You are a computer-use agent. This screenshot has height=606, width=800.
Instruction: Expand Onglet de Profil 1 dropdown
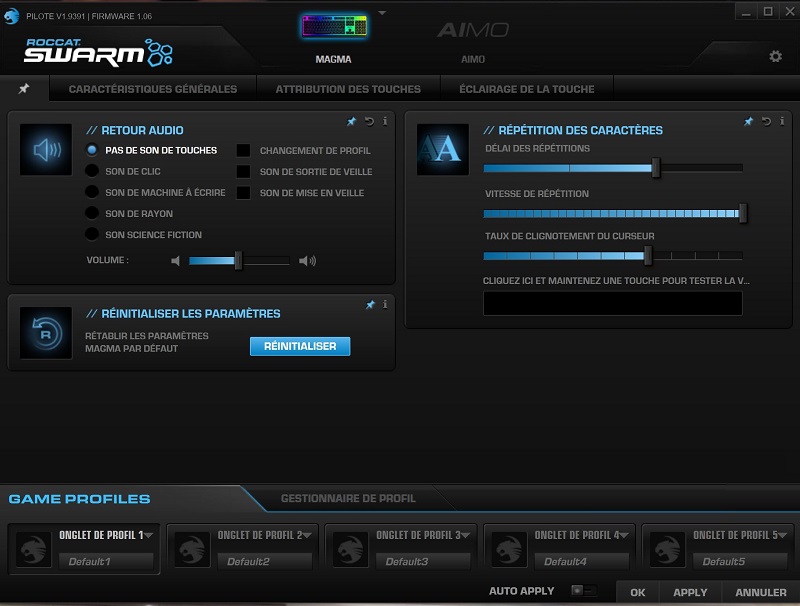(148, 535)
